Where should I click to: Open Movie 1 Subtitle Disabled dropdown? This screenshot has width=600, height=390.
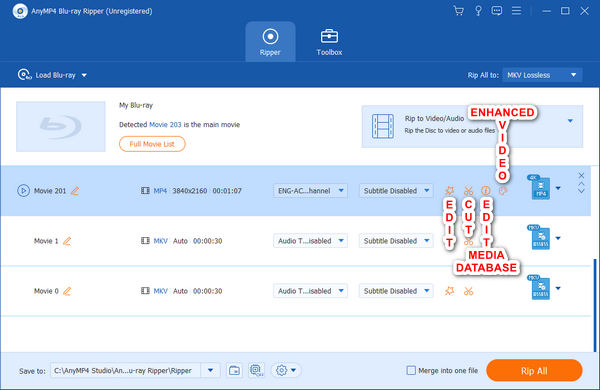pyautogui.click(x=396, y=241)
